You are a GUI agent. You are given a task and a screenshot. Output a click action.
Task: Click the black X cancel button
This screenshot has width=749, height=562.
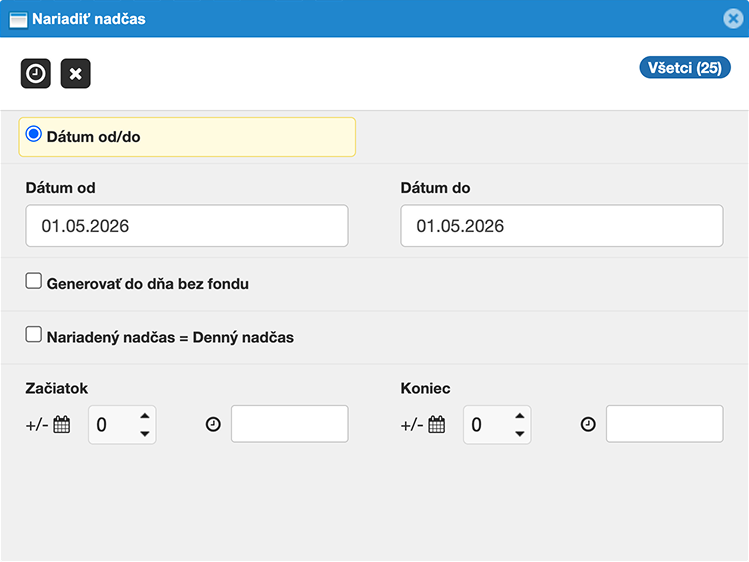pos(75,74)
